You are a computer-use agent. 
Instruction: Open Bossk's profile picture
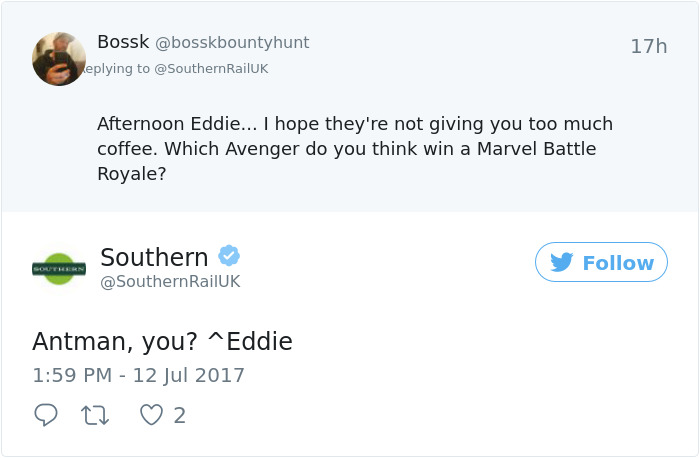pos(59,58)
